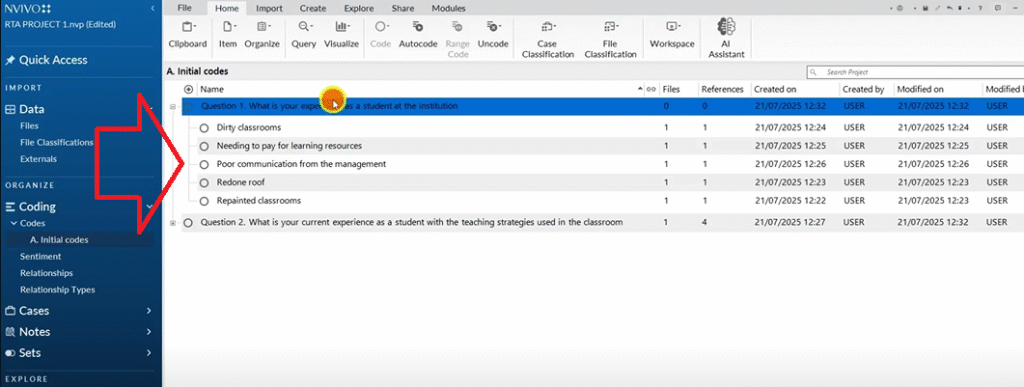Image resolution: width=1024 pixels, height=387 pixels.
Task: Sort by the Created by column header
Action: pyautogui.click(x=863, y=89)
